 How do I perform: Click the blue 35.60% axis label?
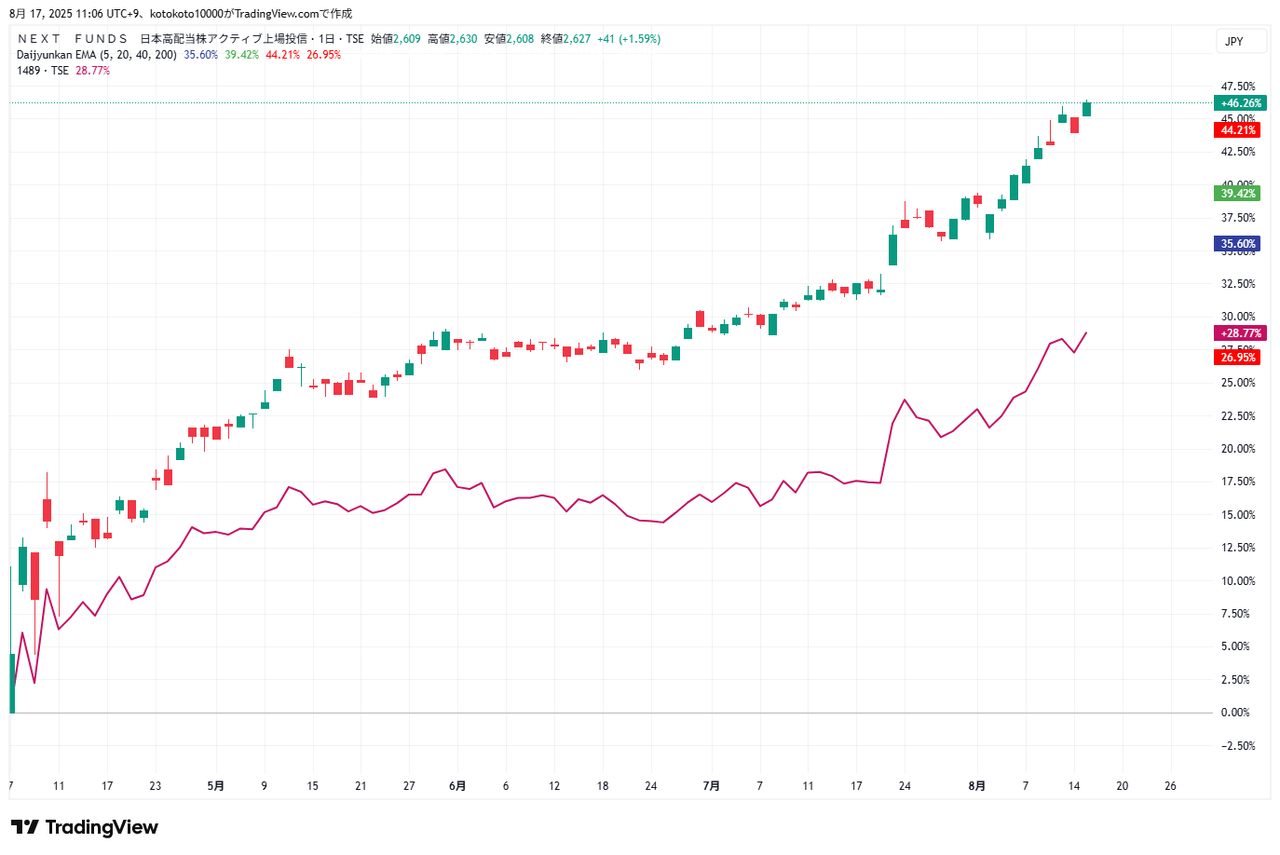coord(1238,243)
